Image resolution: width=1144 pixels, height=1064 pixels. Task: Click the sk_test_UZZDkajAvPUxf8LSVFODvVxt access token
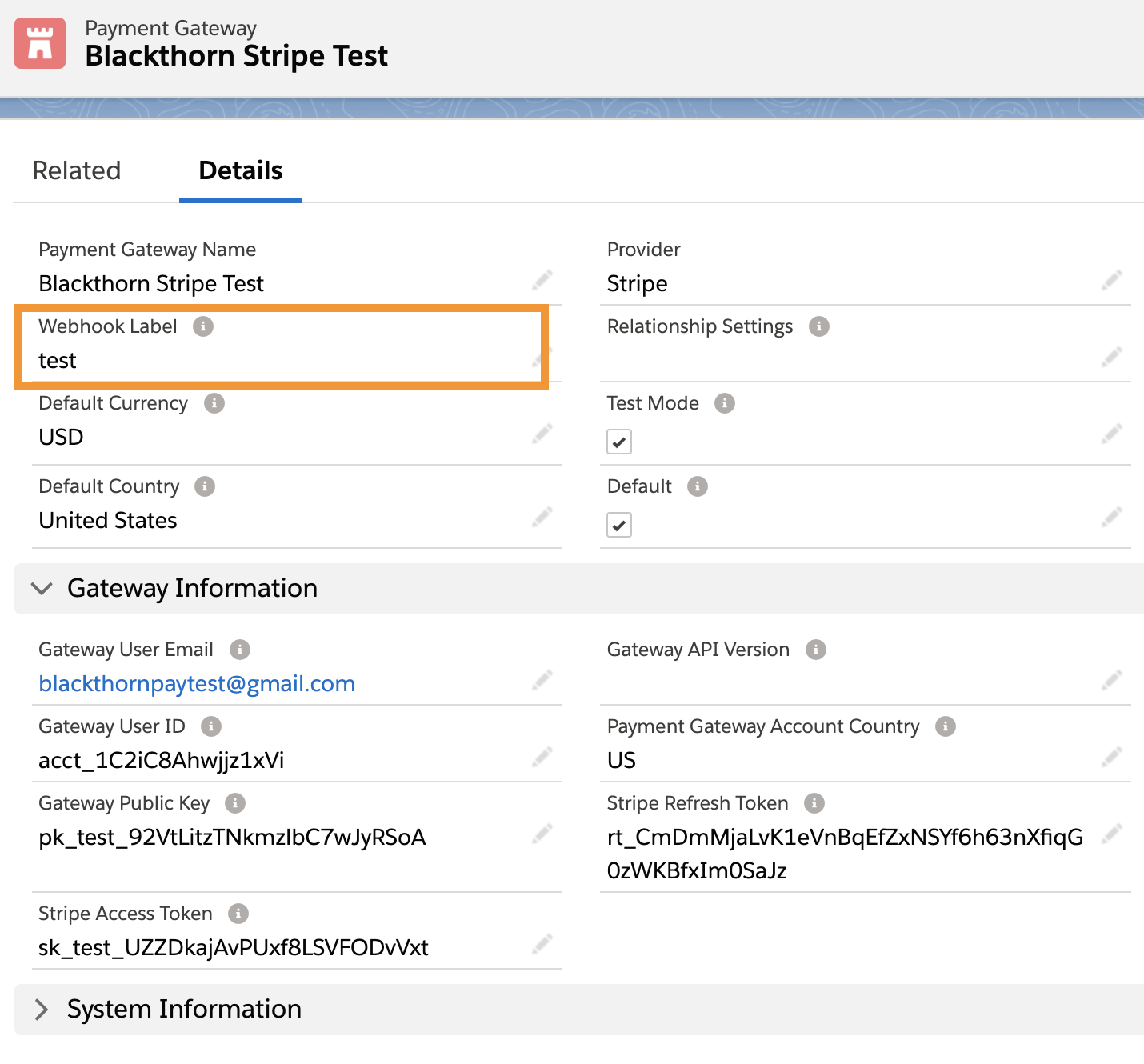tap(234, 948)
